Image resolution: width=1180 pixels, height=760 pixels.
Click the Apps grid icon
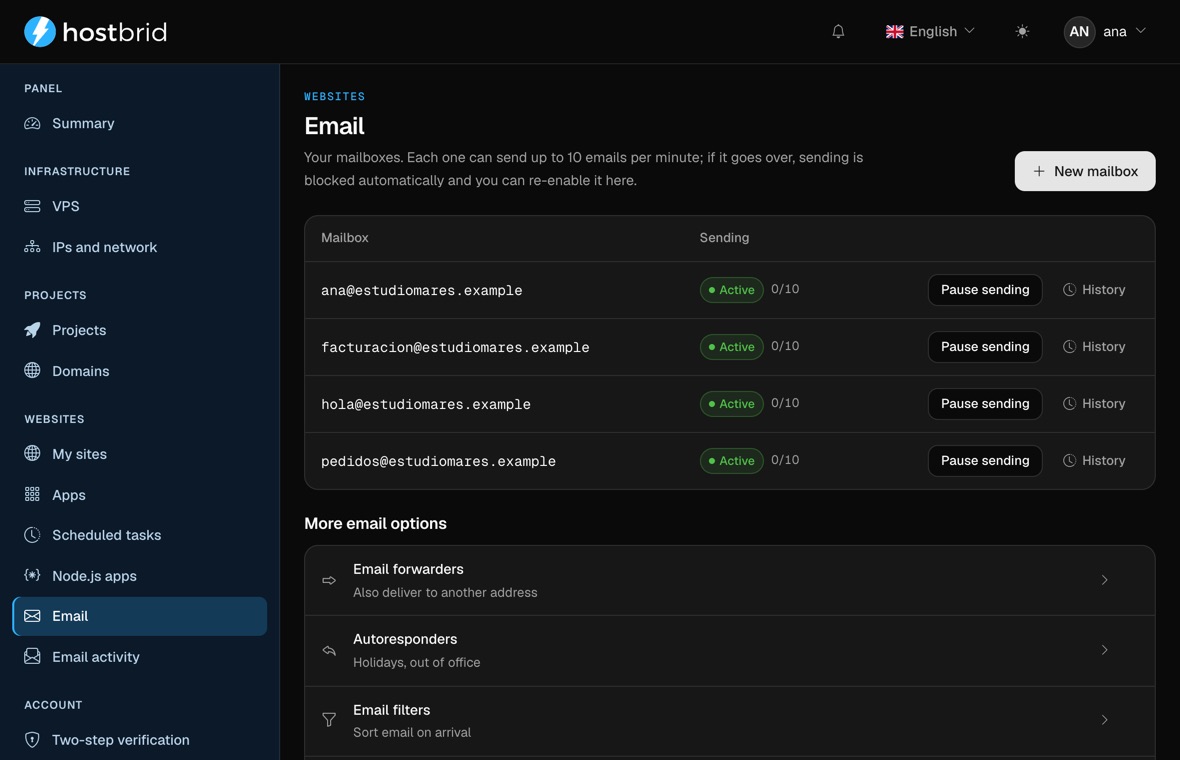(x=32, y=494)
